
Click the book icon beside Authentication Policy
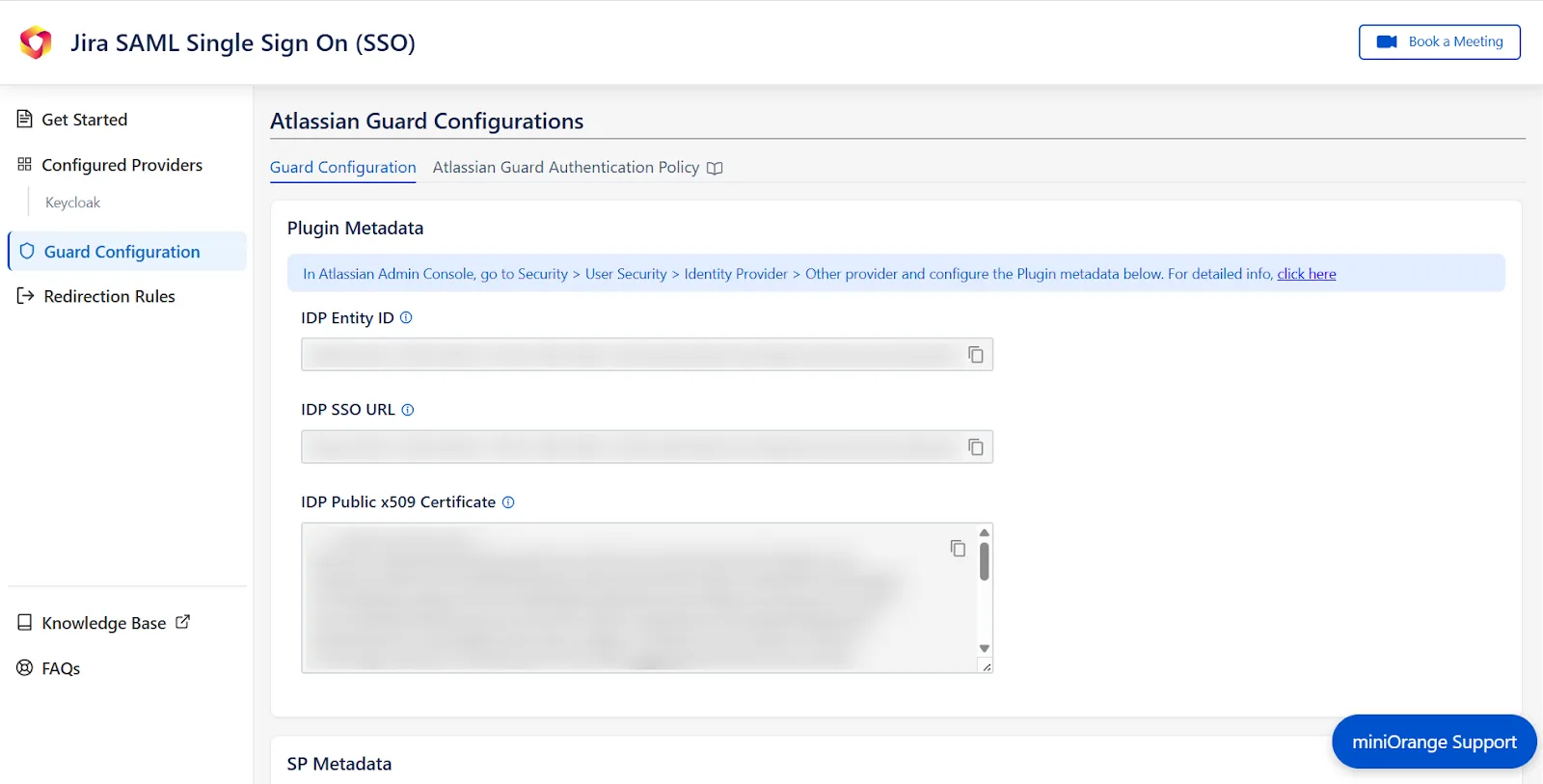pyautogui.click(x=715, y=169)
